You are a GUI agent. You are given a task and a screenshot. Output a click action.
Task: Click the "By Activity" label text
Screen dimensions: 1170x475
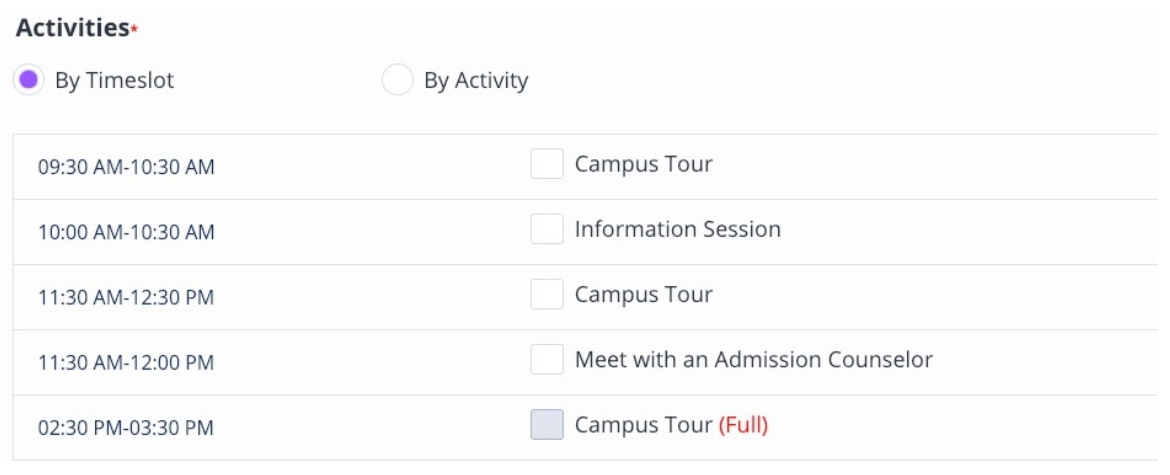(x=475, y=81)
